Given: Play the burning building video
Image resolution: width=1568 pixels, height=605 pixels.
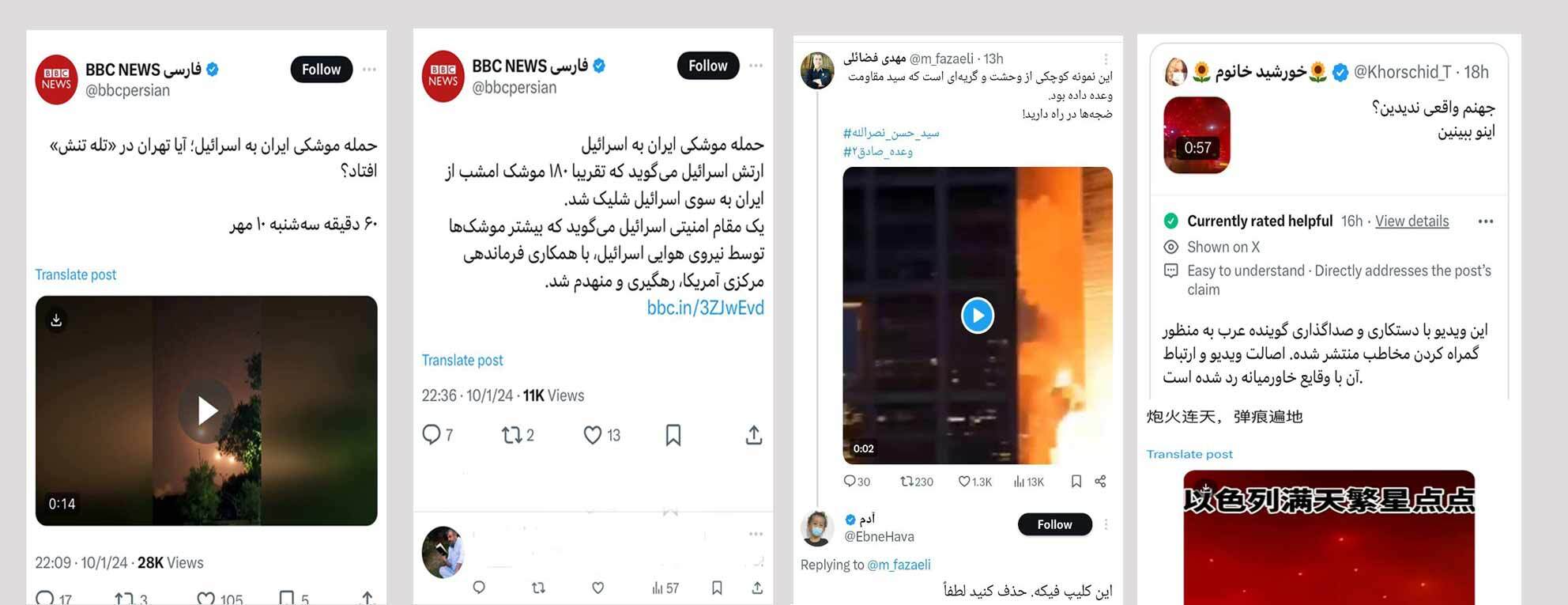Looking at the screenshot, I should coord(978,316).
